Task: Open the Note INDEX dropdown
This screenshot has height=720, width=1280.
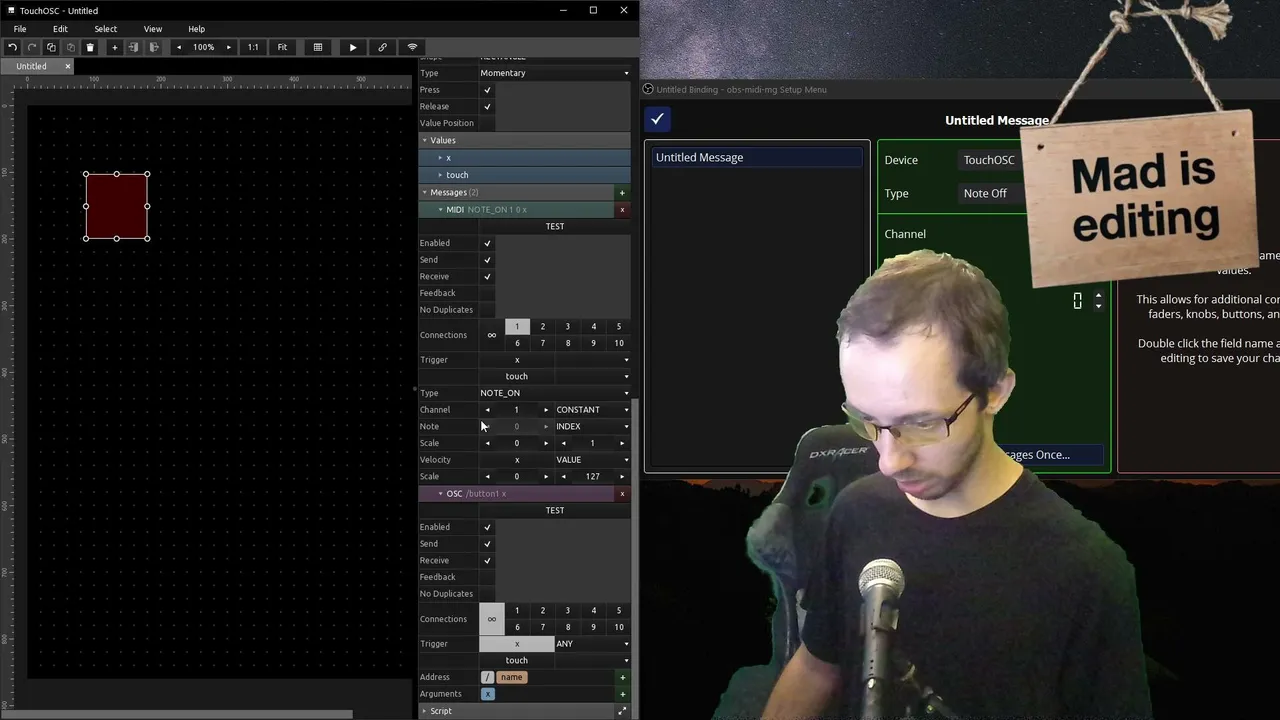Action: 592,427
